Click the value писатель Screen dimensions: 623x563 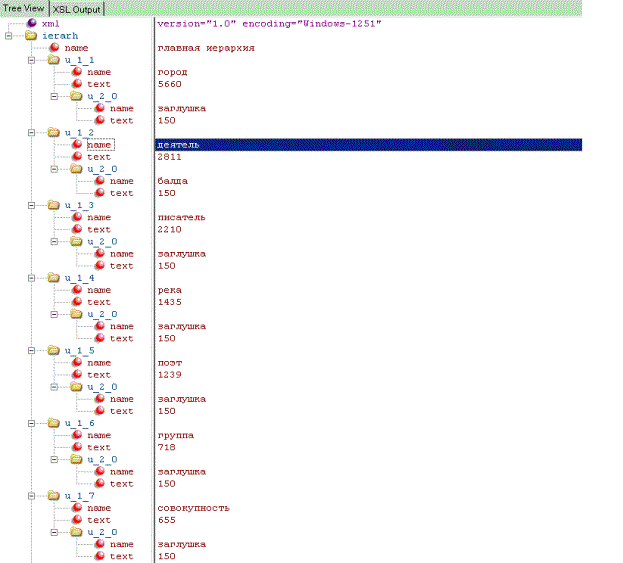coord(182,217)
